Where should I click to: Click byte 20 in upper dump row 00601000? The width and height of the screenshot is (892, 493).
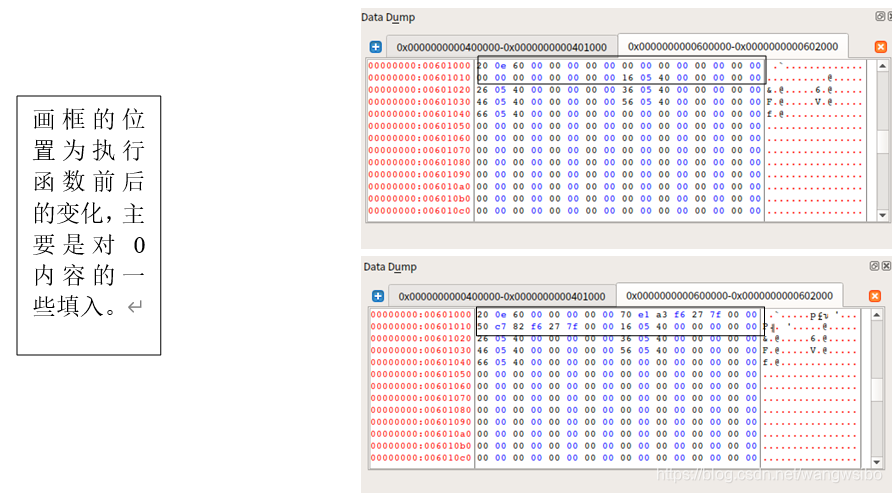[x=482, y=66]
